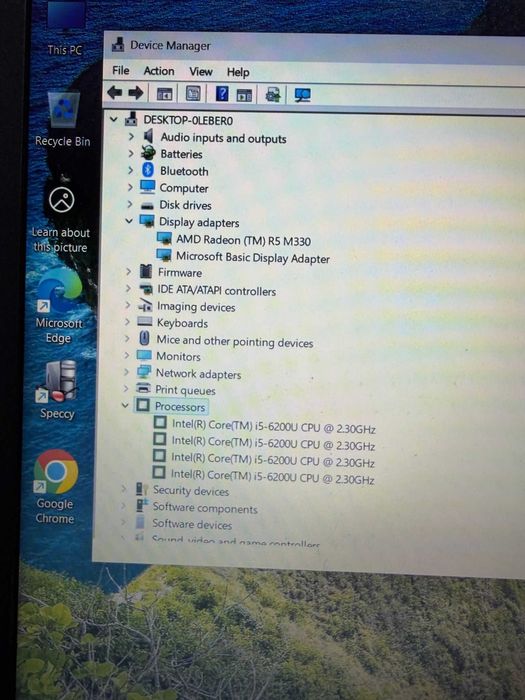The image size is (525, 700).
Task: Click the Firmware category icon
Action: (x=146, y=271)
